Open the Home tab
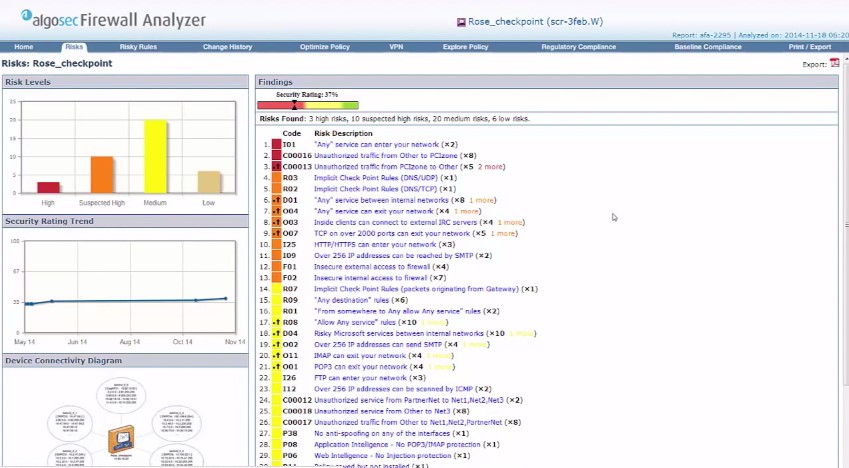The image size is (849, 468). point(24,47)
